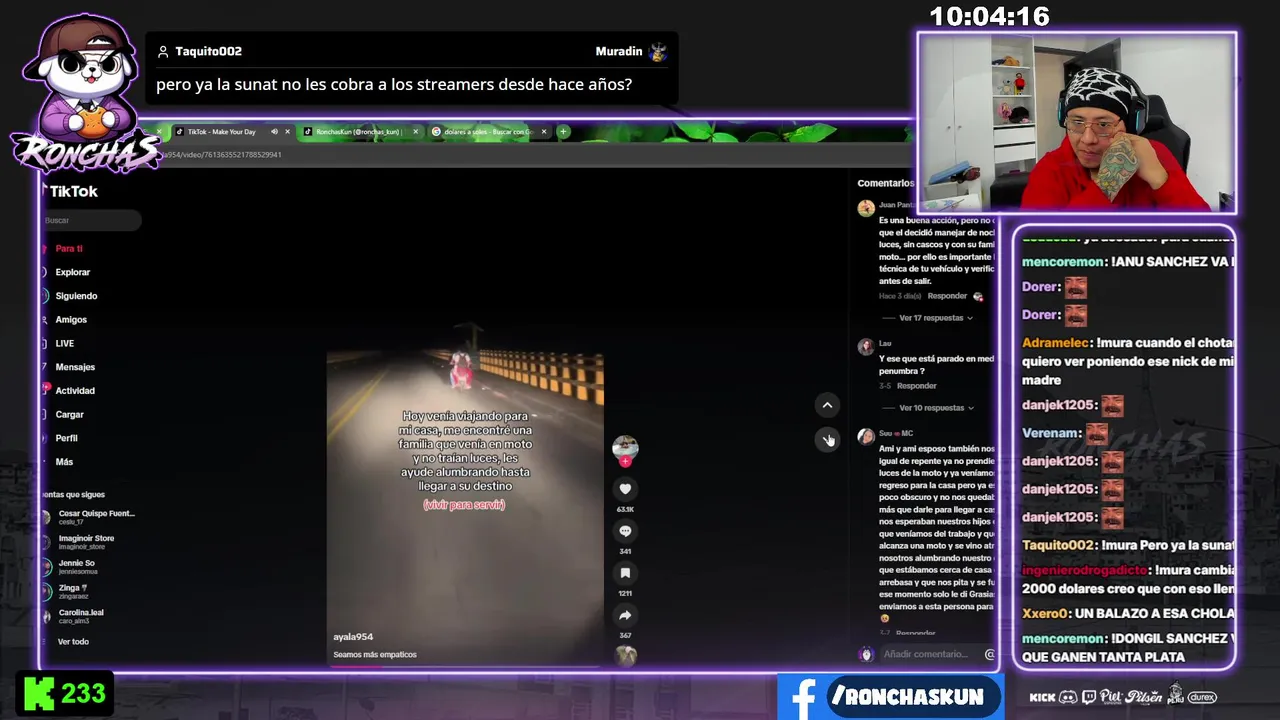The image size is (1280, 720).
Task: Click the streamer webcam feed
Action: click(1077, 123)
